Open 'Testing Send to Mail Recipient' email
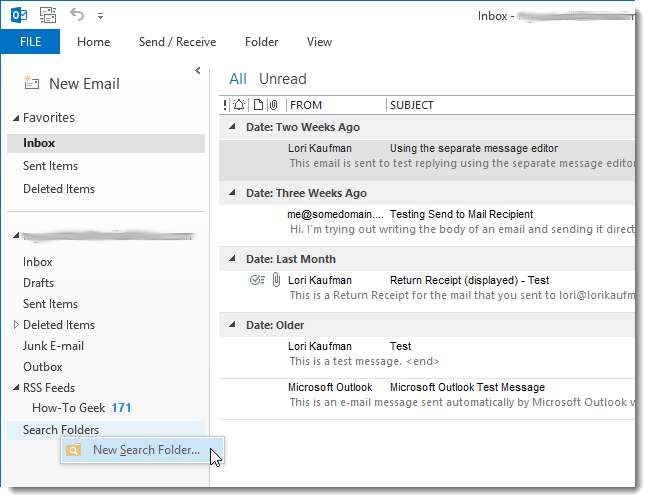The image size is (650, 502). point(427,226)
